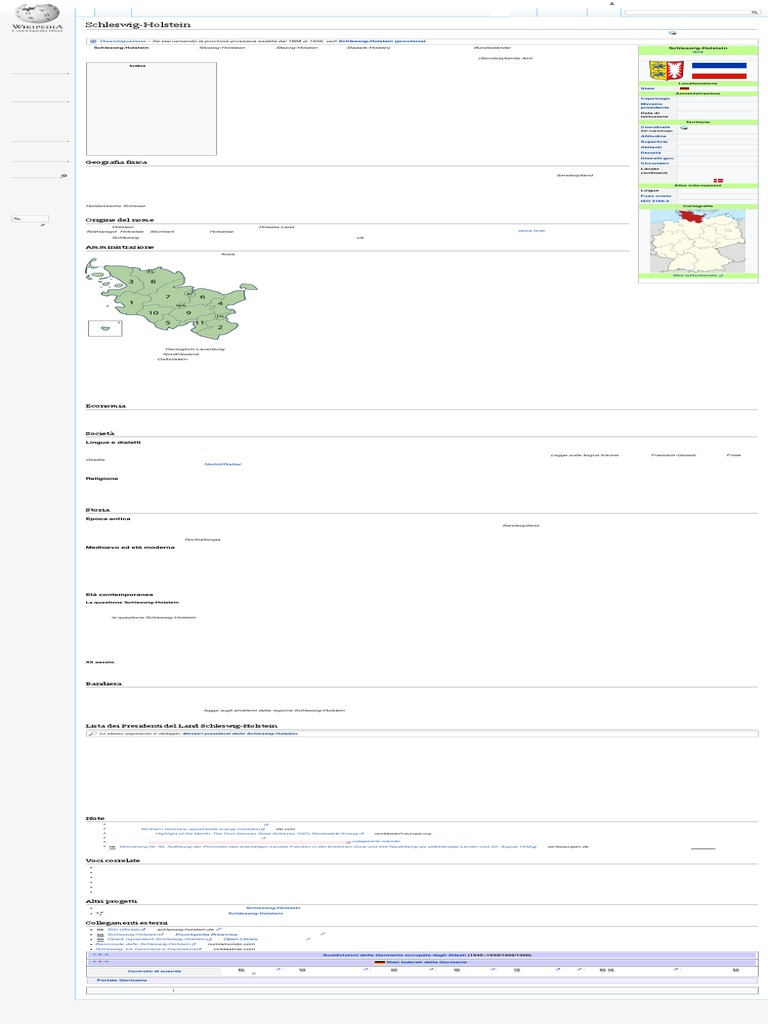Image resolution: width=768 pixels, height=1024 pixels.
Task: Click the disambiguation icon in the hatnote
Action: [92, 41]
